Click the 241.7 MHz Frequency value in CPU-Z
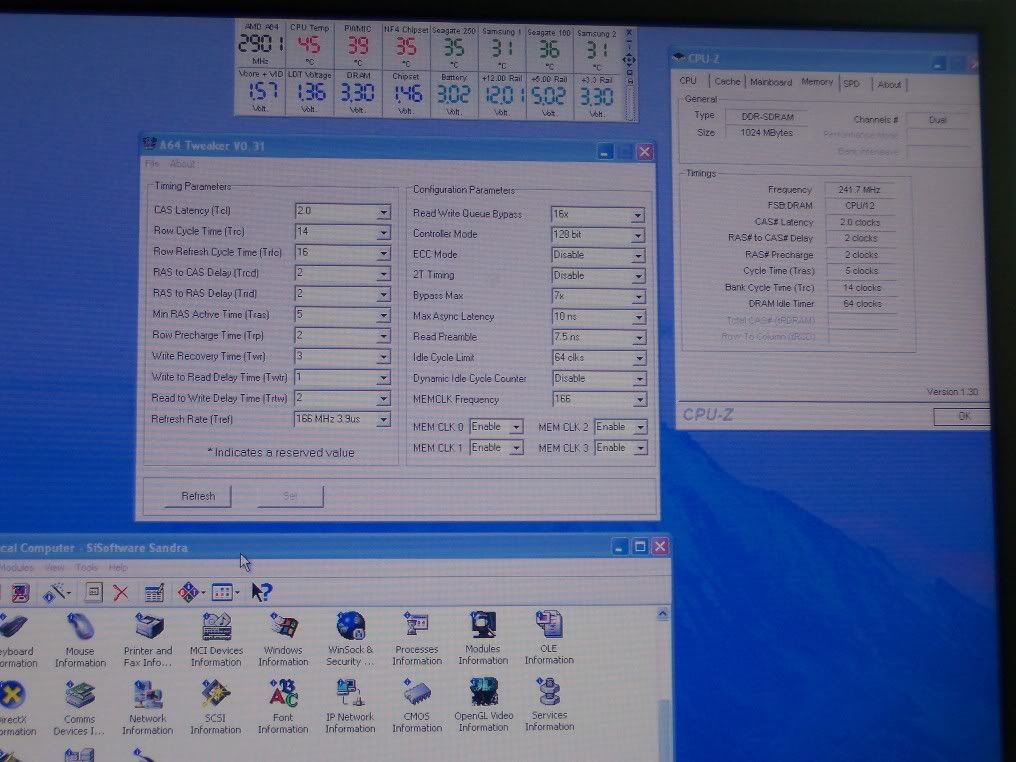The image size is (1016, 762). click(859, 190)
